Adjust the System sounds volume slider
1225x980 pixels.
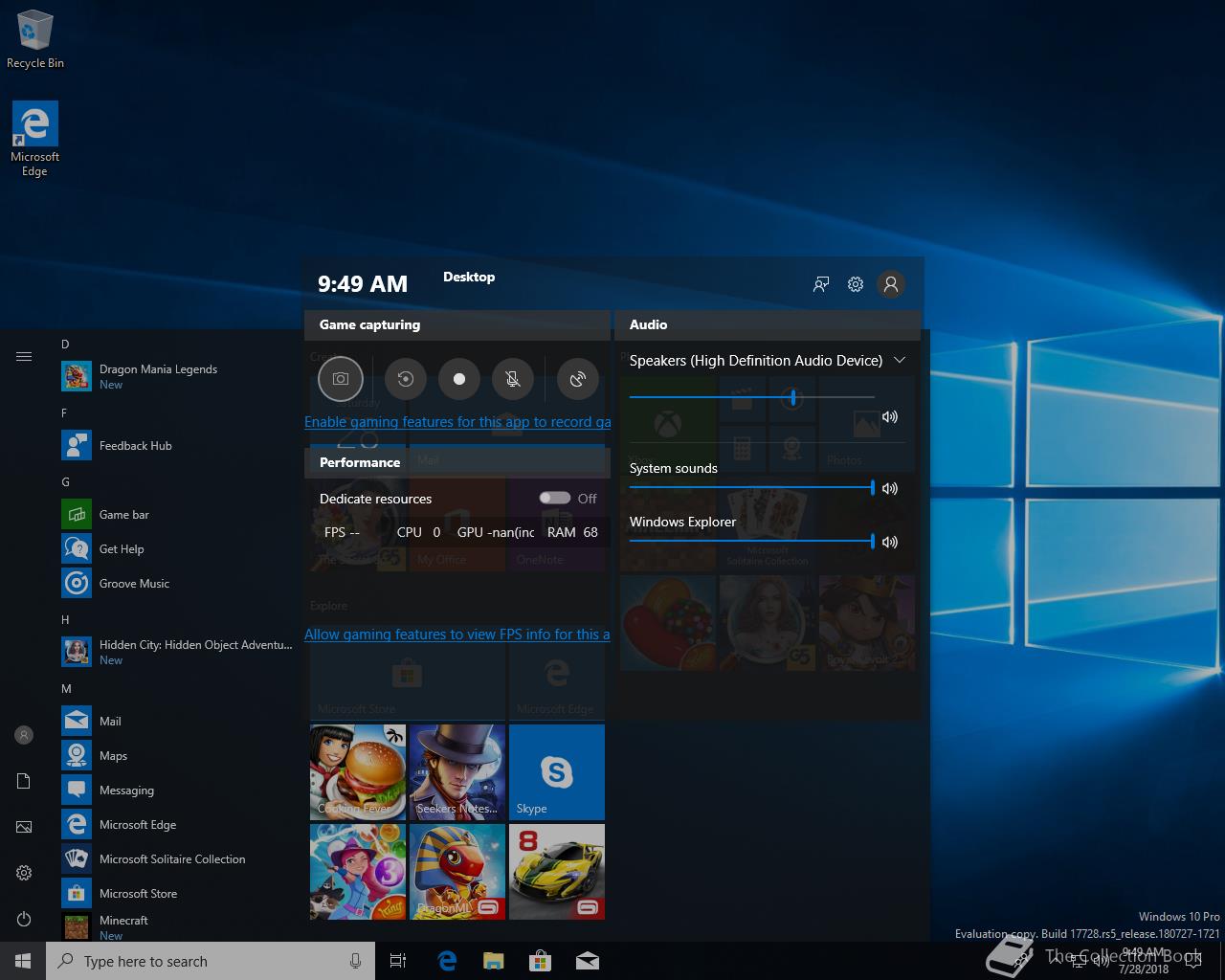pos(752,487)
